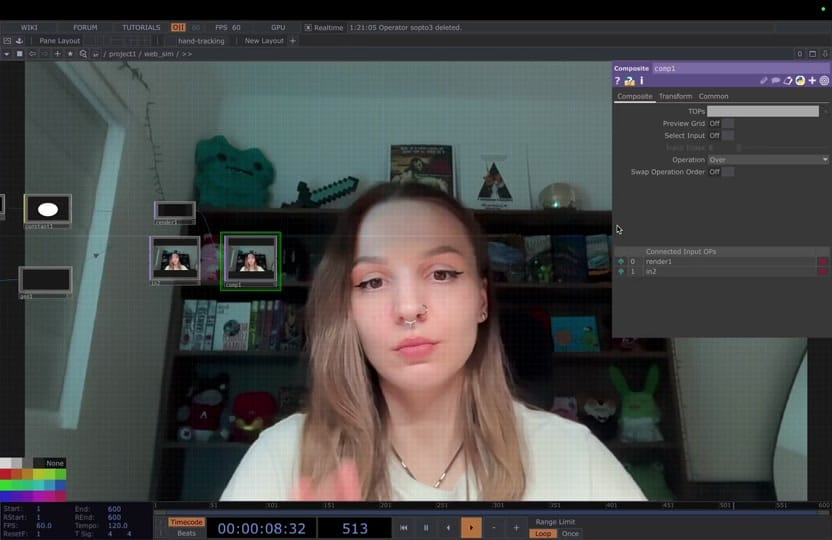Screen dimensions: 832x540
Task: Click the save layout icon left of Pane Layout
Action: (20, 41)
